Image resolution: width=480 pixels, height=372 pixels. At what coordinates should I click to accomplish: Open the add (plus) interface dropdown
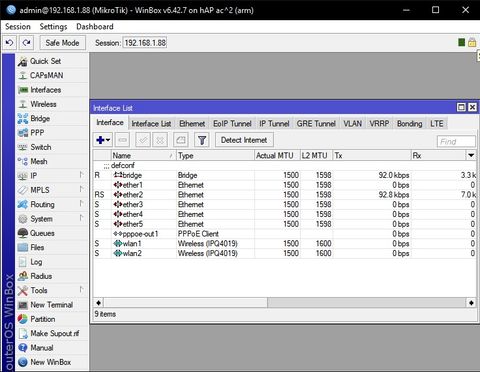pos(103,140)
